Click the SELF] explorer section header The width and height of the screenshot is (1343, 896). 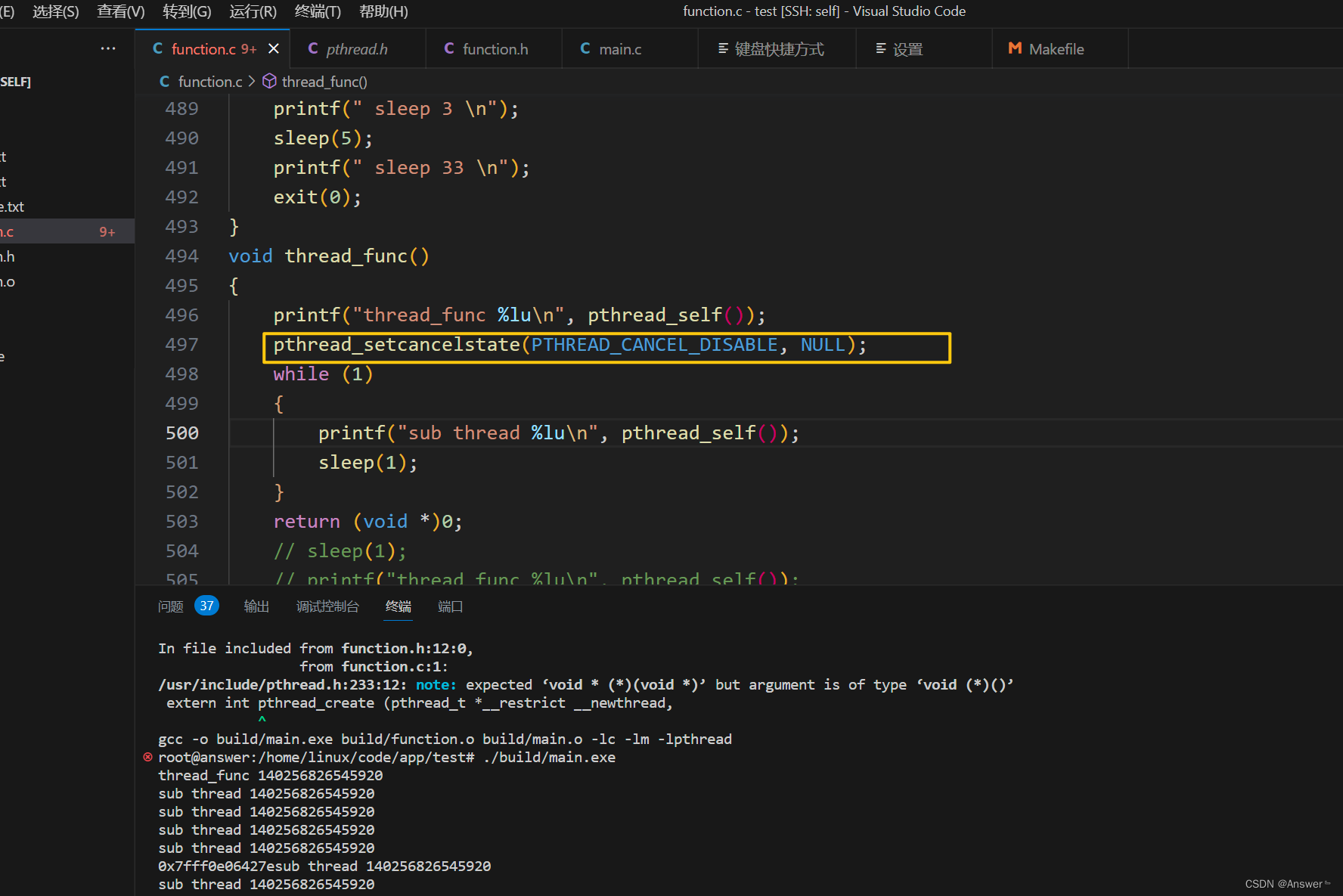point(15,81)
